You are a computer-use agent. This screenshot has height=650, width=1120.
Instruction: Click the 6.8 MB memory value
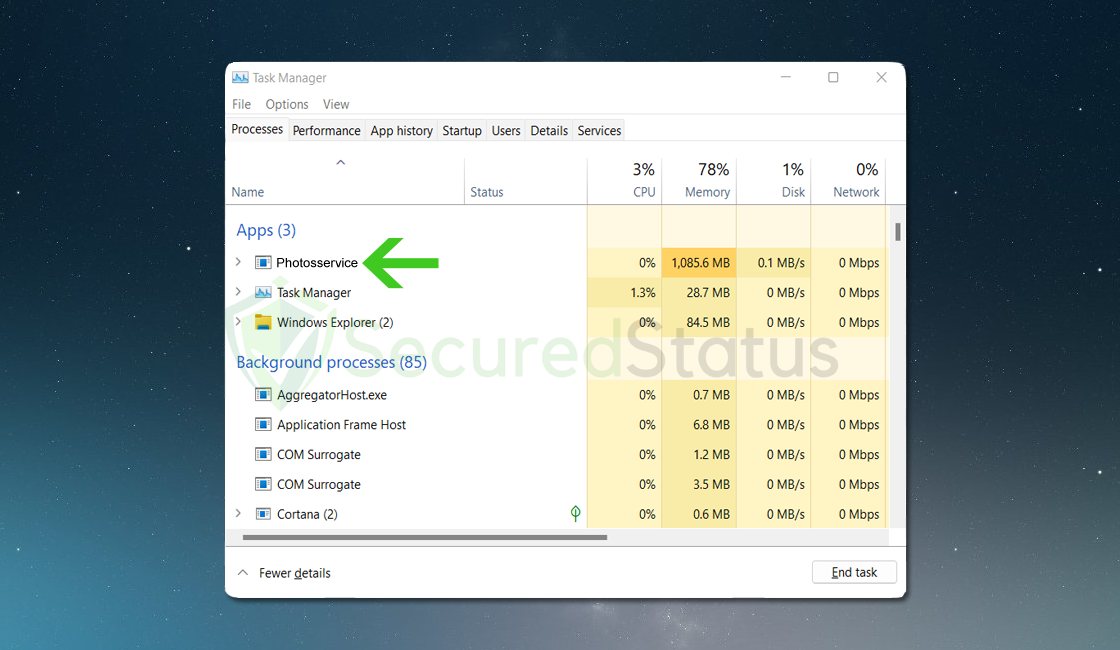[711, 424]
